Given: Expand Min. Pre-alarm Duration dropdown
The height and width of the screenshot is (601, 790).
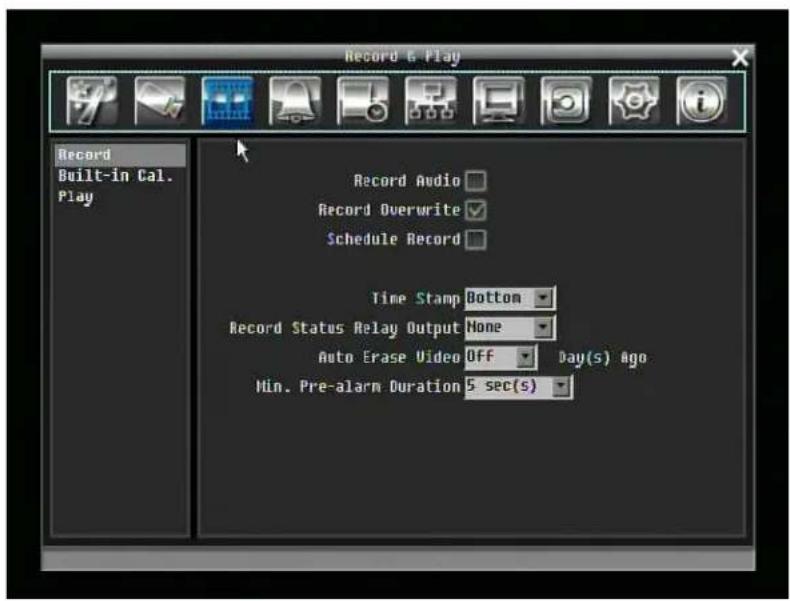Looking at the screenshot, I should (x=518, y=386).
